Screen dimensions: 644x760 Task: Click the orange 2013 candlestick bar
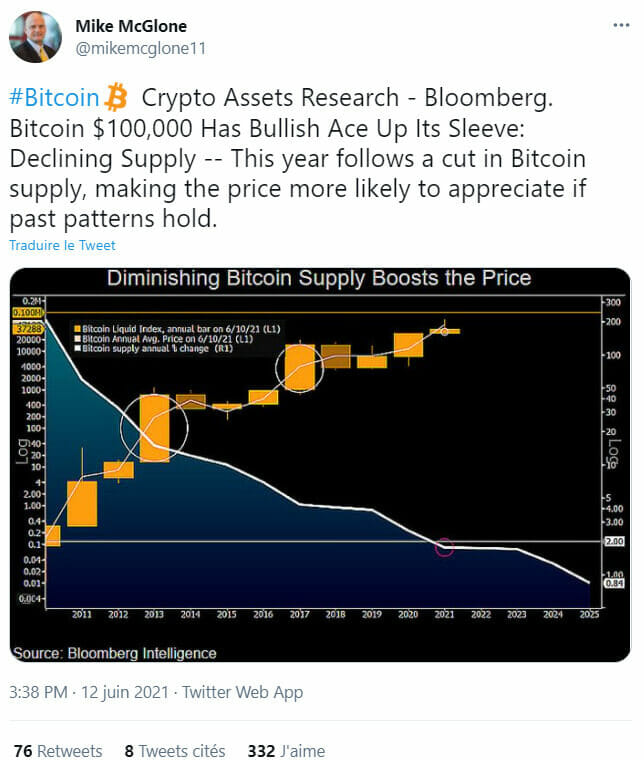tap(154, 427)
